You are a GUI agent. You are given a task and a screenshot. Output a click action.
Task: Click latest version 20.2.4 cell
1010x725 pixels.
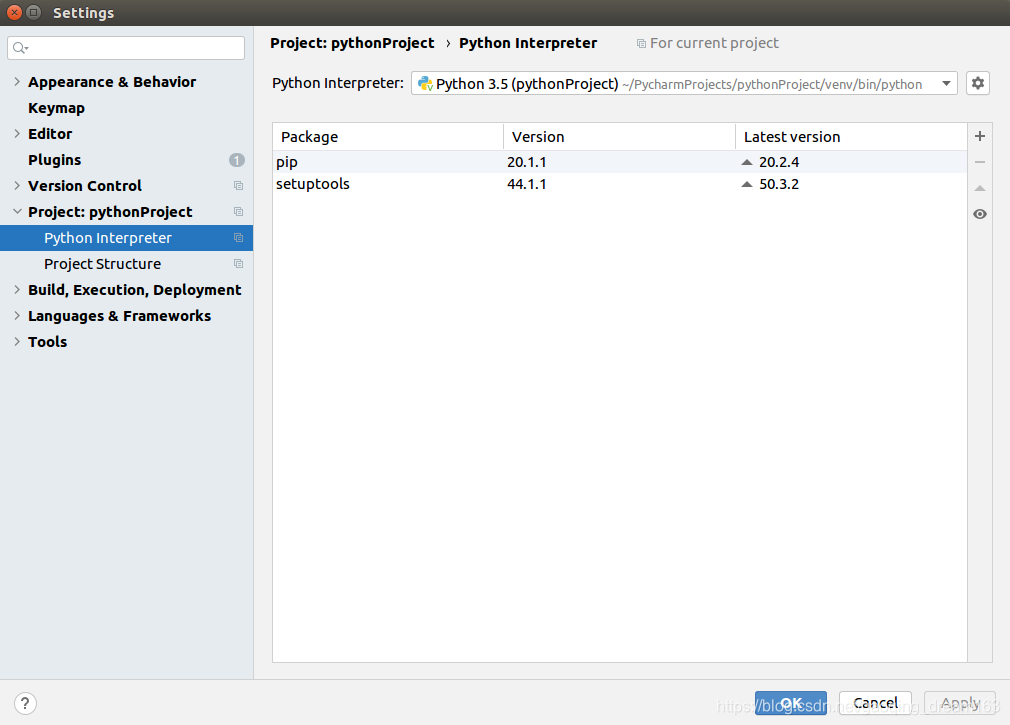(x=779, y=162)
